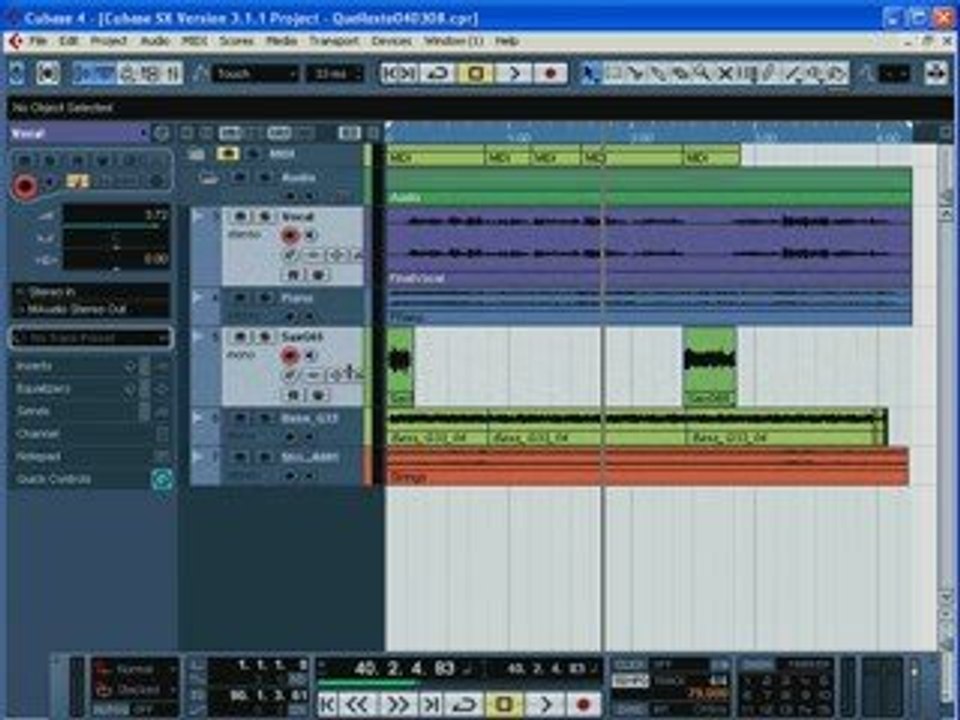Select the Zoom magnifier tool

[702, 74]
